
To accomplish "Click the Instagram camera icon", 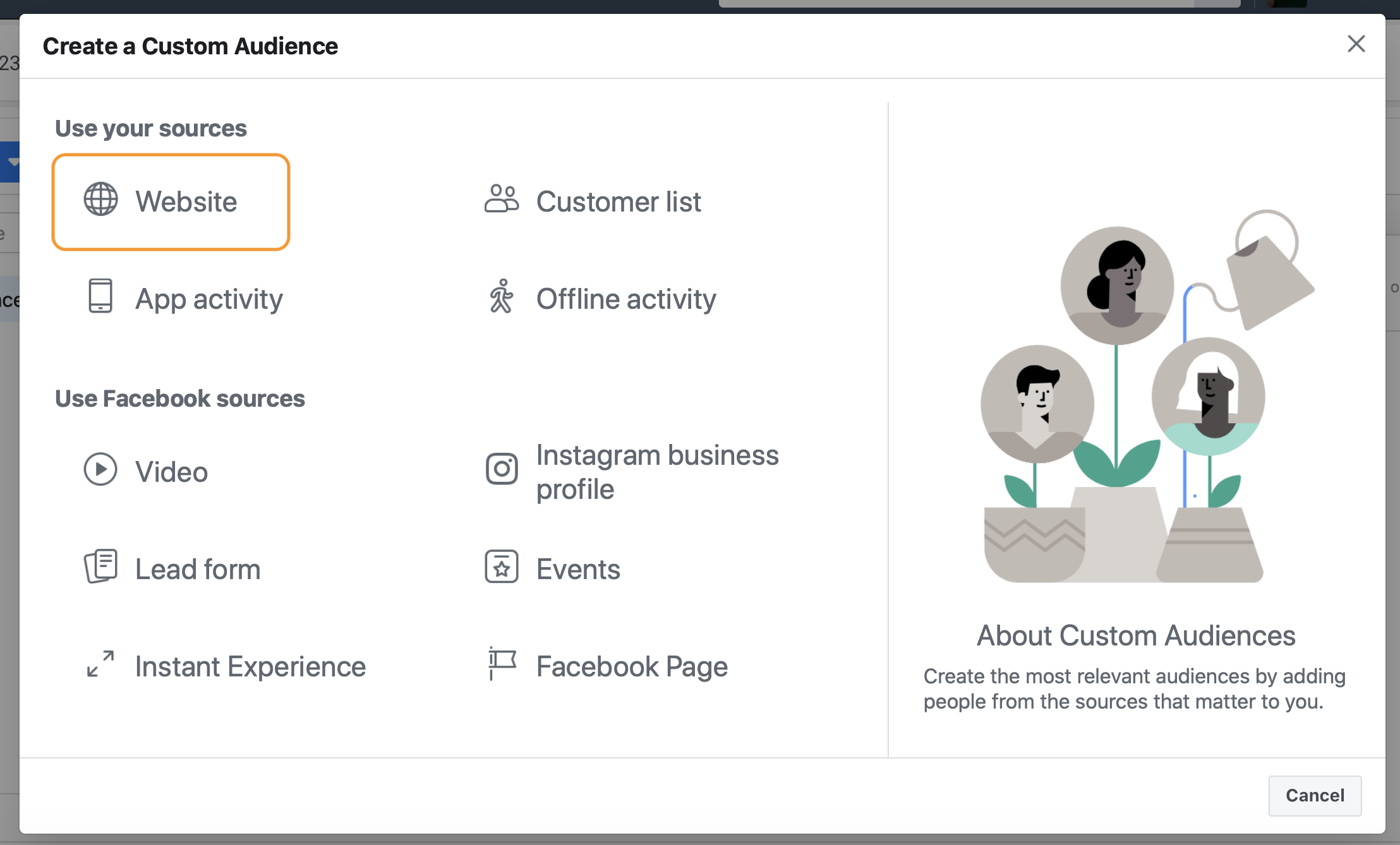I will 502,469.
